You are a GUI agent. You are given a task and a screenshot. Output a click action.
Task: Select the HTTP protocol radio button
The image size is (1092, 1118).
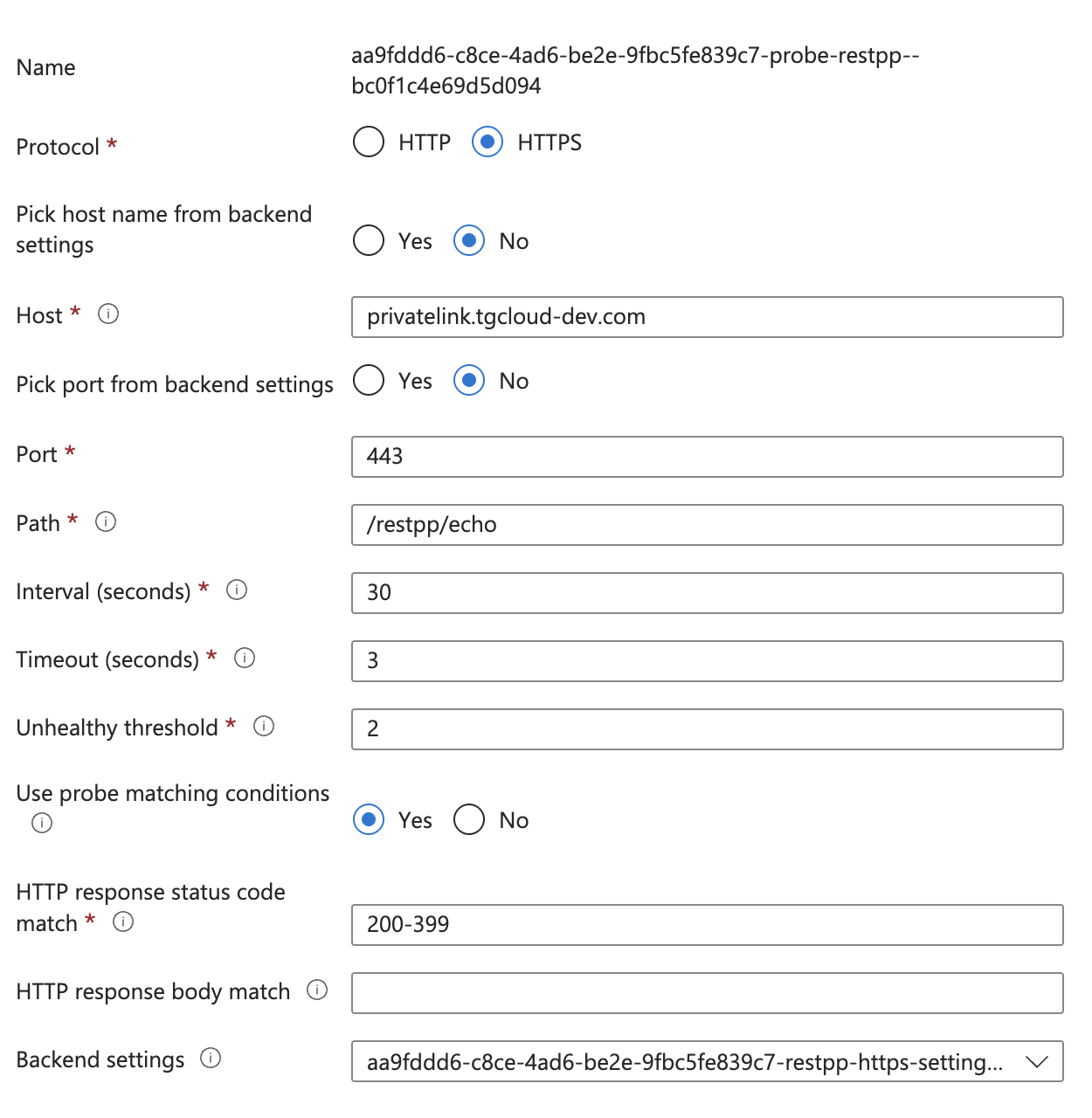pyautogui.click(x=369, y=141)
